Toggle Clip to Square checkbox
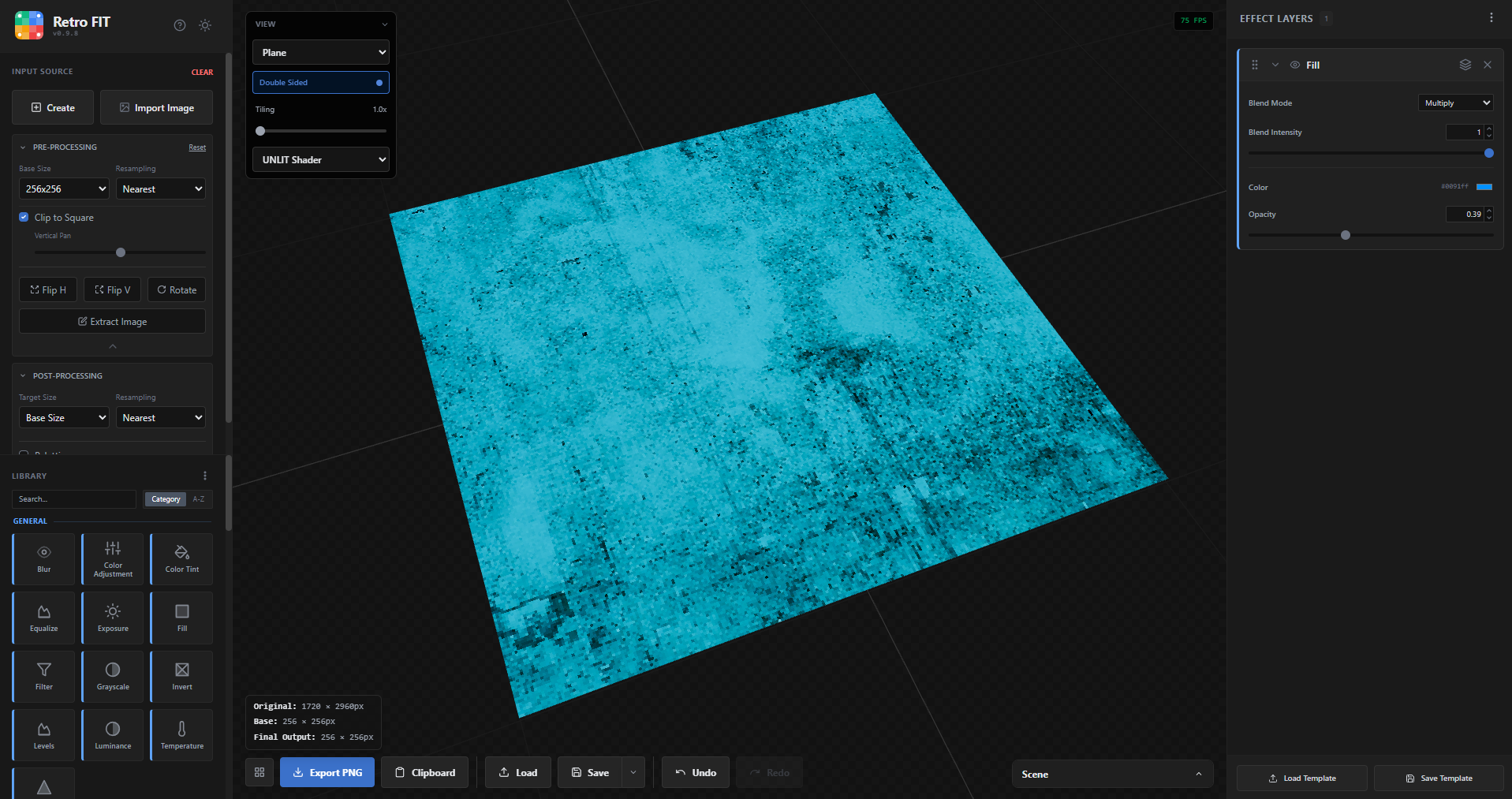The width and height of the screenshot is (1512, 799). pos(24,217)
